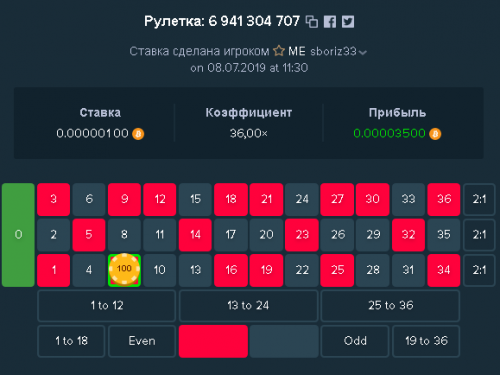Select black number 24
Viewport: 500px width, 375px height.
[x=302, y=199]
